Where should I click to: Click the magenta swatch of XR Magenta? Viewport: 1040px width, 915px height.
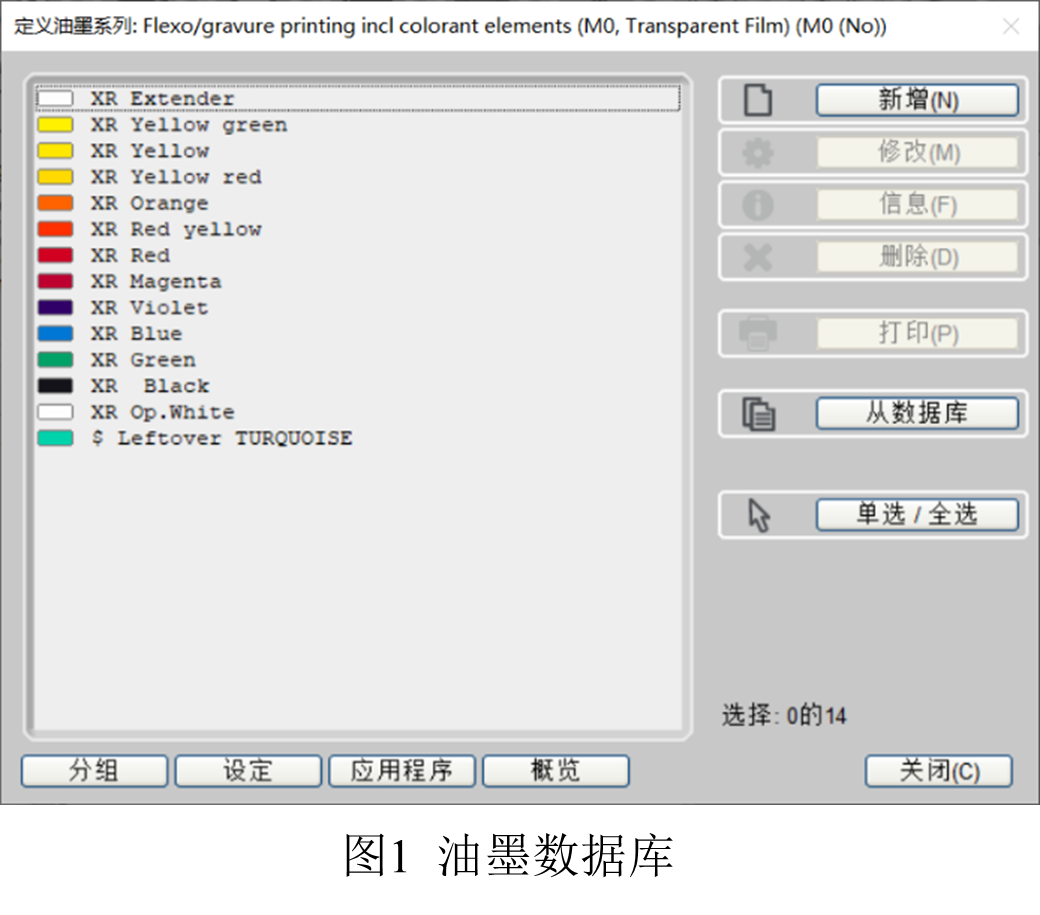[55, 281]
